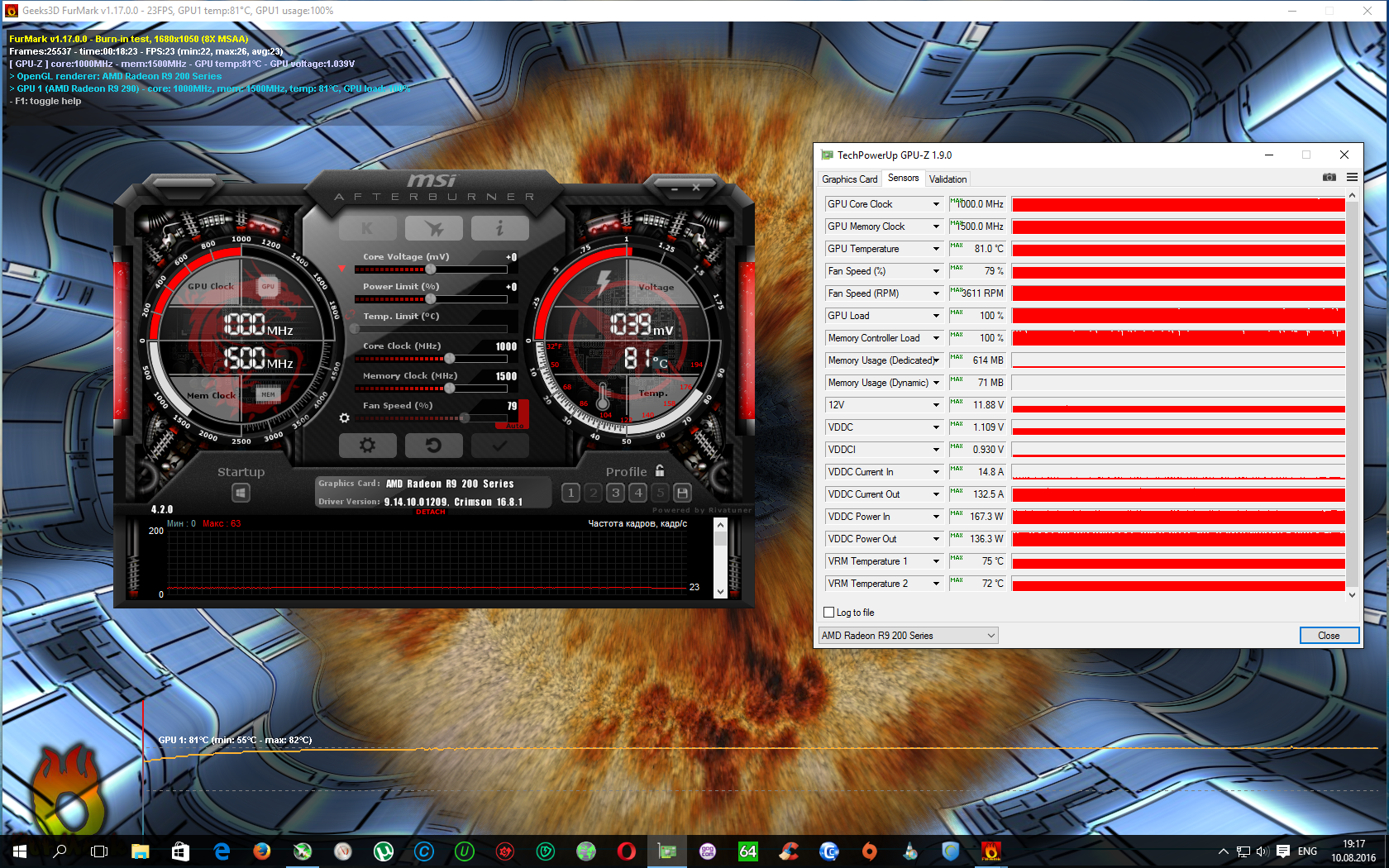The image size is (1389, 868).
Task: Click the Fan Speed (%) slider handle
Action: (x=465, y=418)
